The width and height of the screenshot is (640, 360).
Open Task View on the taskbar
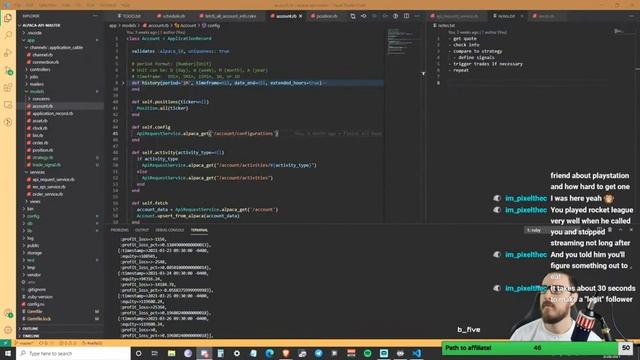pyautogui.click(x=155, y=353)
